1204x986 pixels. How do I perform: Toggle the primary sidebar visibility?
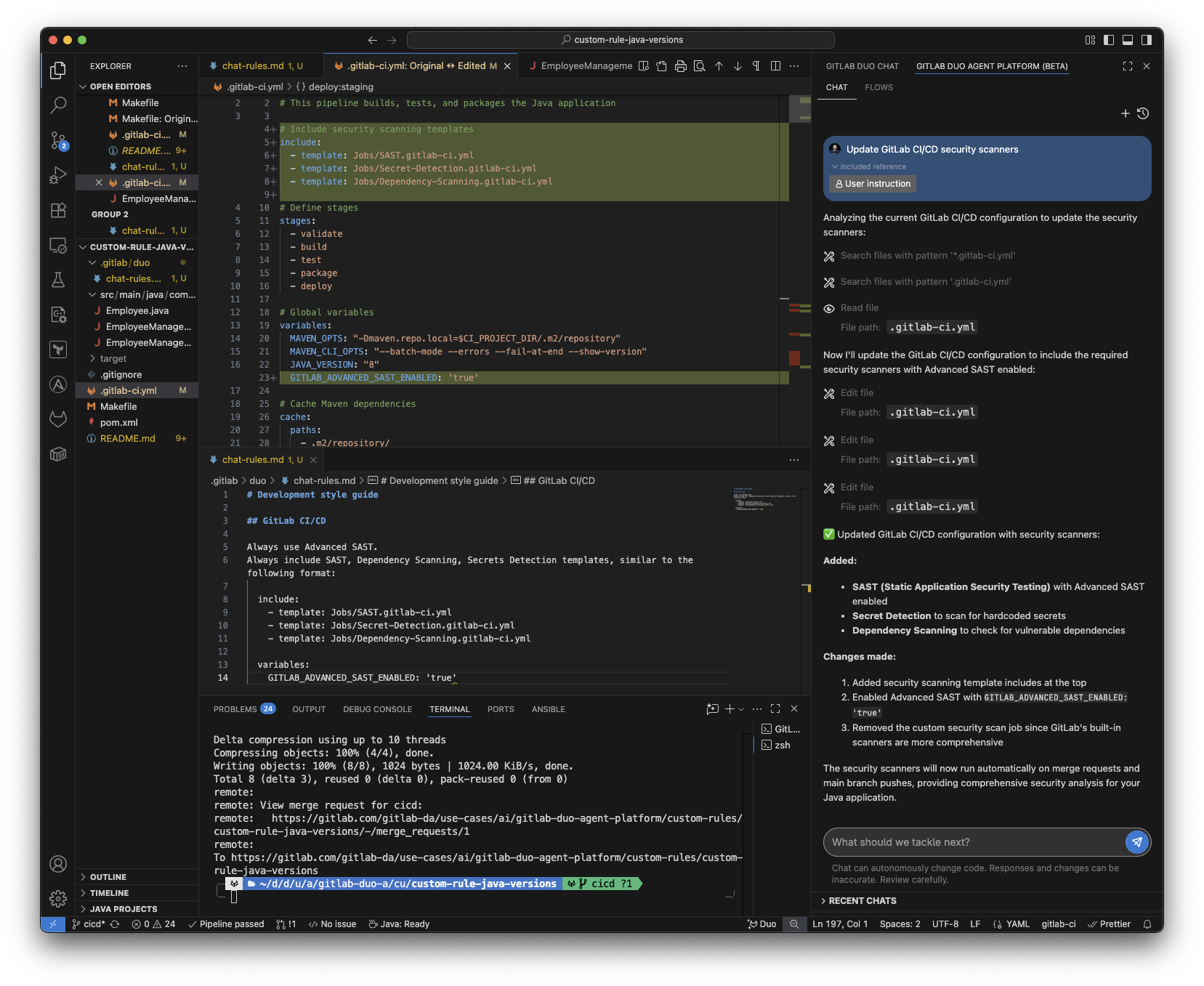(1109, 40)
